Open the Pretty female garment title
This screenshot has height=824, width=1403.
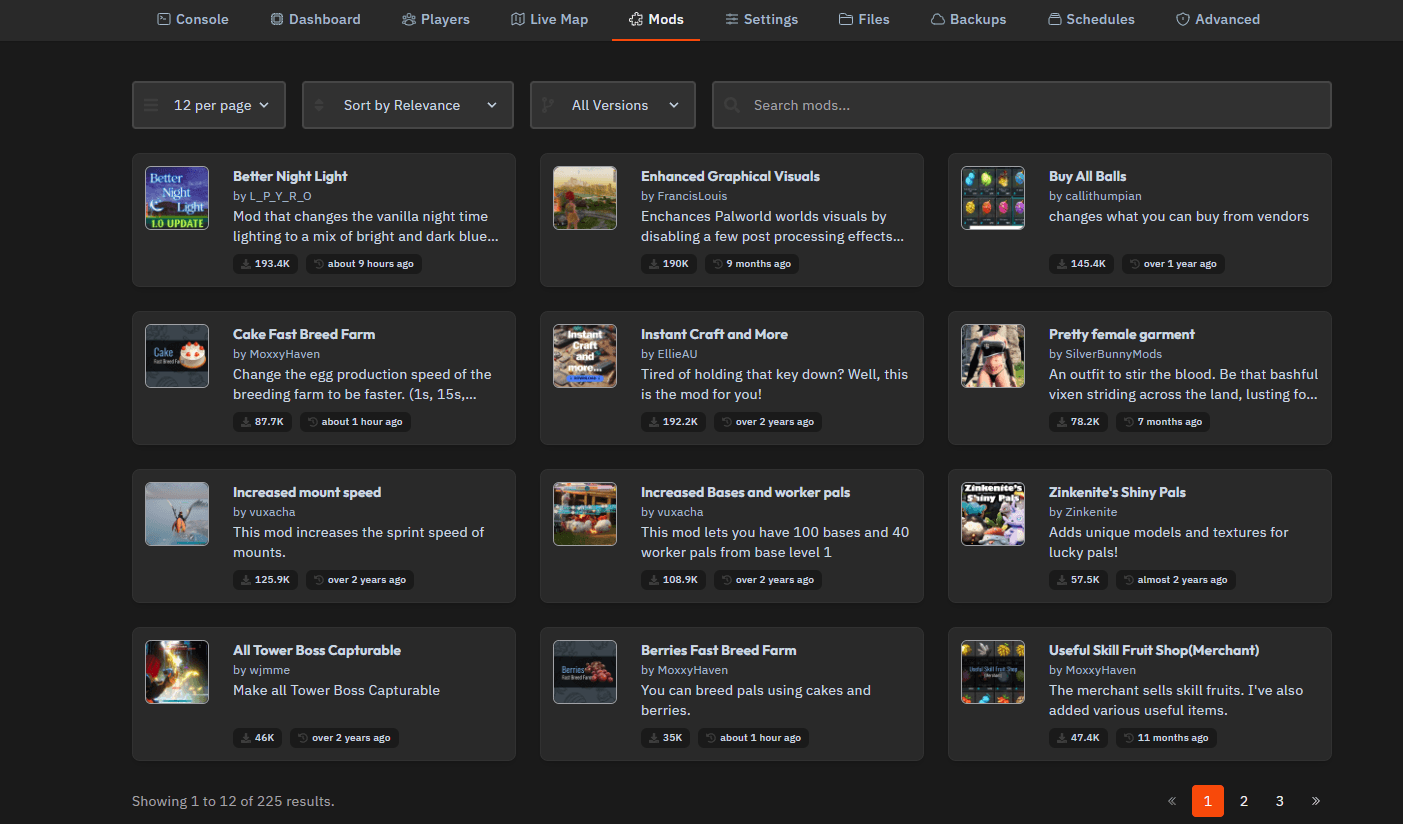[x=1122, y=334]
